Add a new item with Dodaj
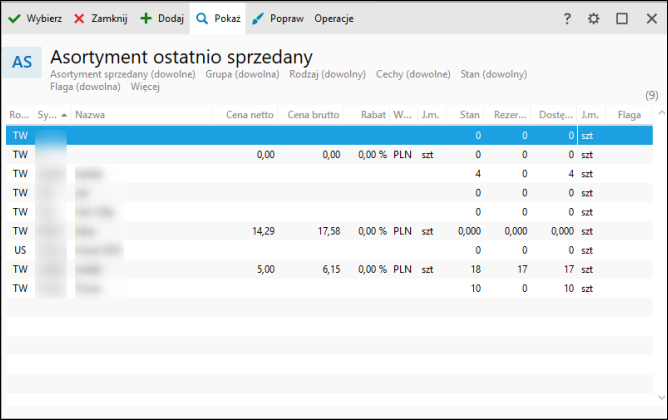 tap(162, 18)
